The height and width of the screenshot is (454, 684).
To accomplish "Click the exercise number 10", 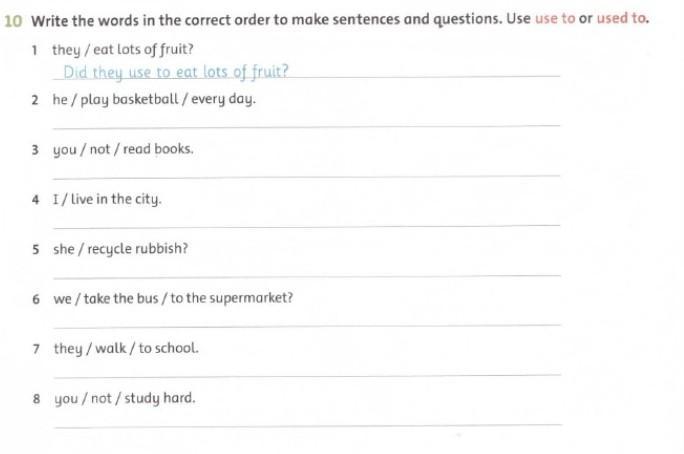I will [13, 21].
